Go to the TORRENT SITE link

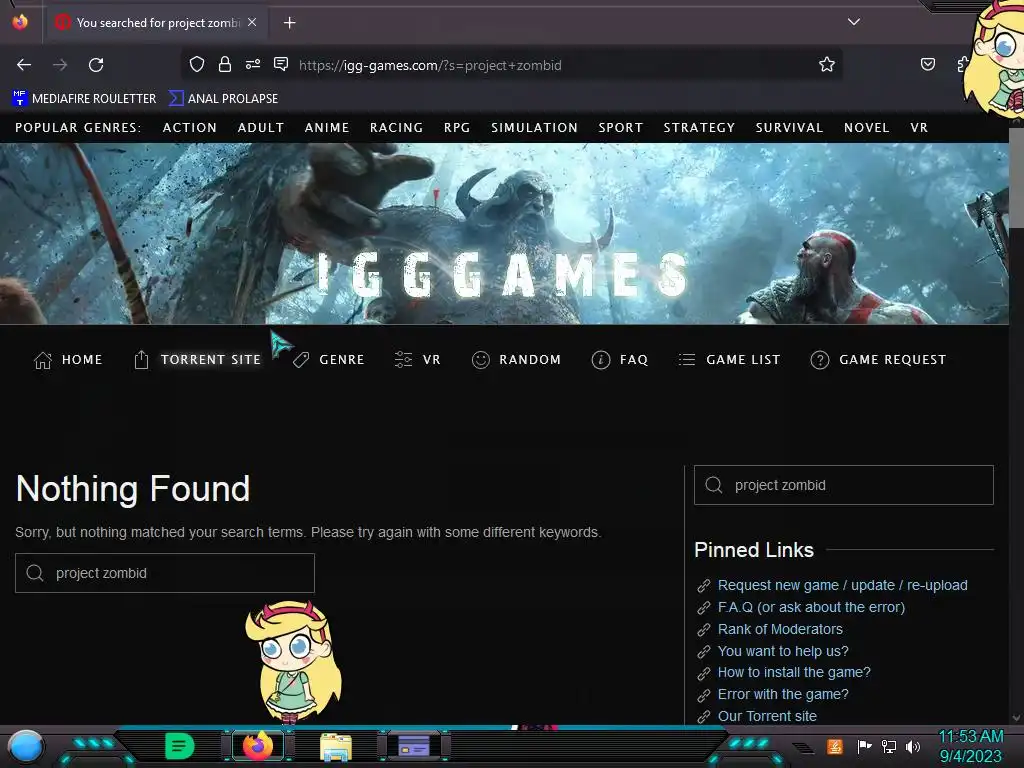tap(210, 360)
